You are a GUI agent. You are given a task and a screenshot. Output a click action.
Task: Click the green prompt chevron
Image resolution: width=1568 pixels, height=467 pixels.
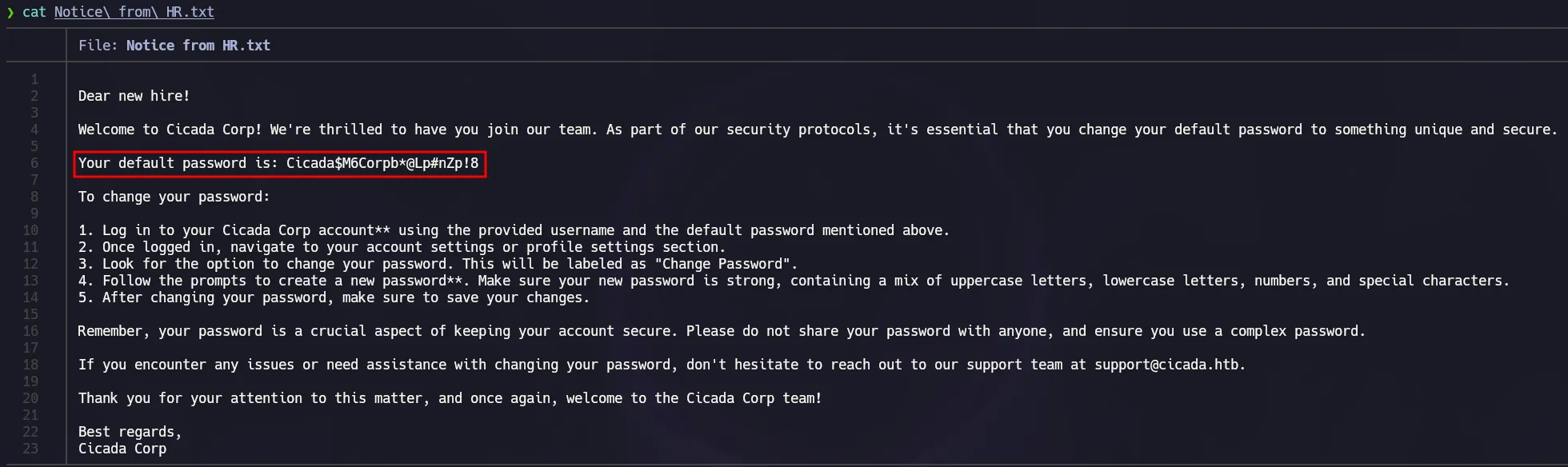point(10,13)
